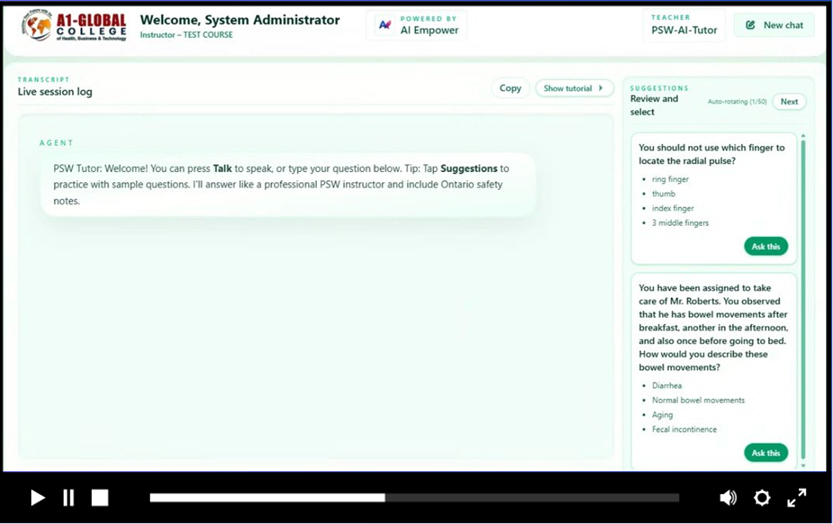Select the 'Fecal incontinence' option
This screenshot has height=524, width=833.
[684, 429]
